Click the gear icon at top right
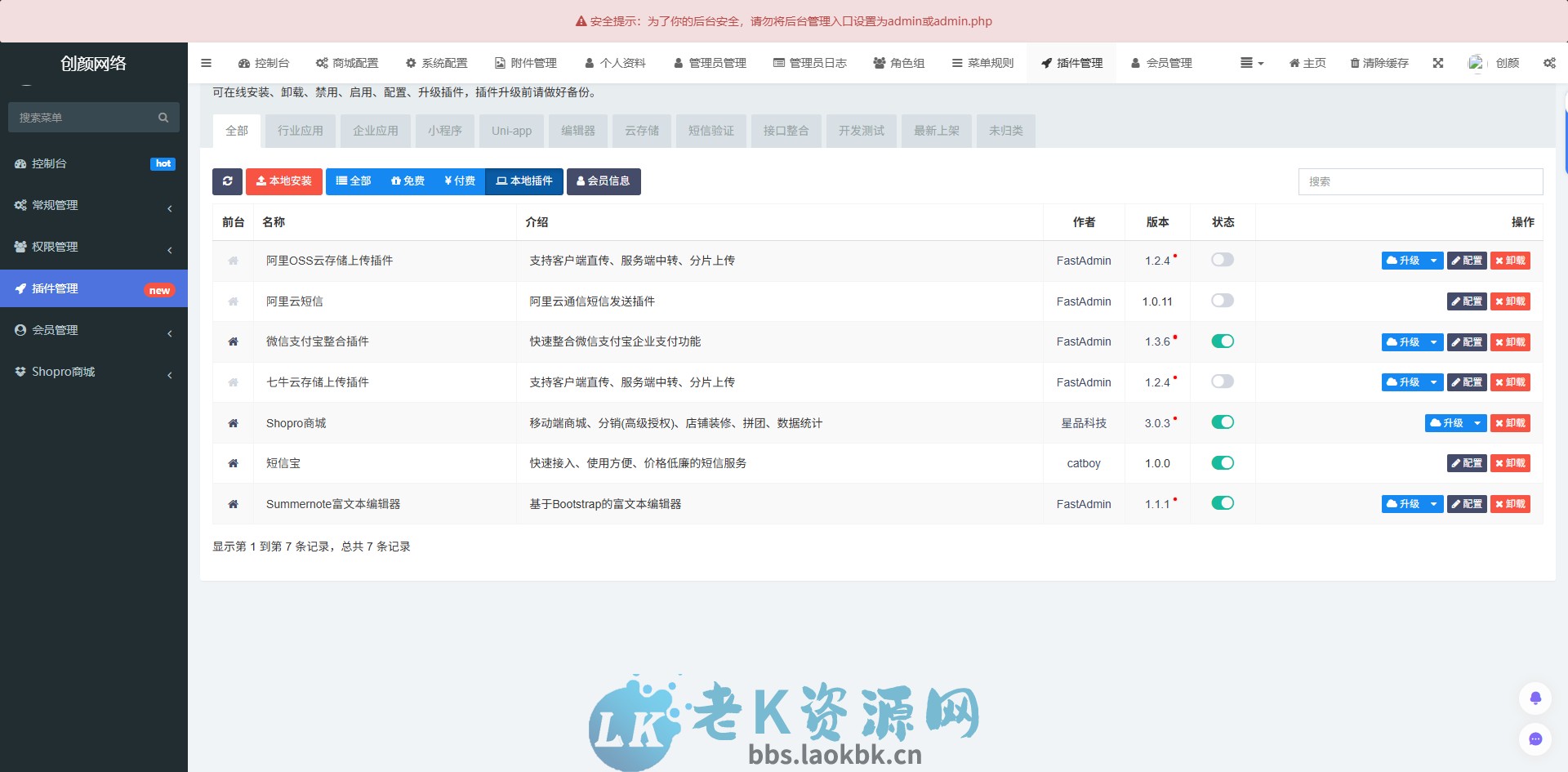The height and width of the screenshot is (772, 1568). [x=1548, y=63]
